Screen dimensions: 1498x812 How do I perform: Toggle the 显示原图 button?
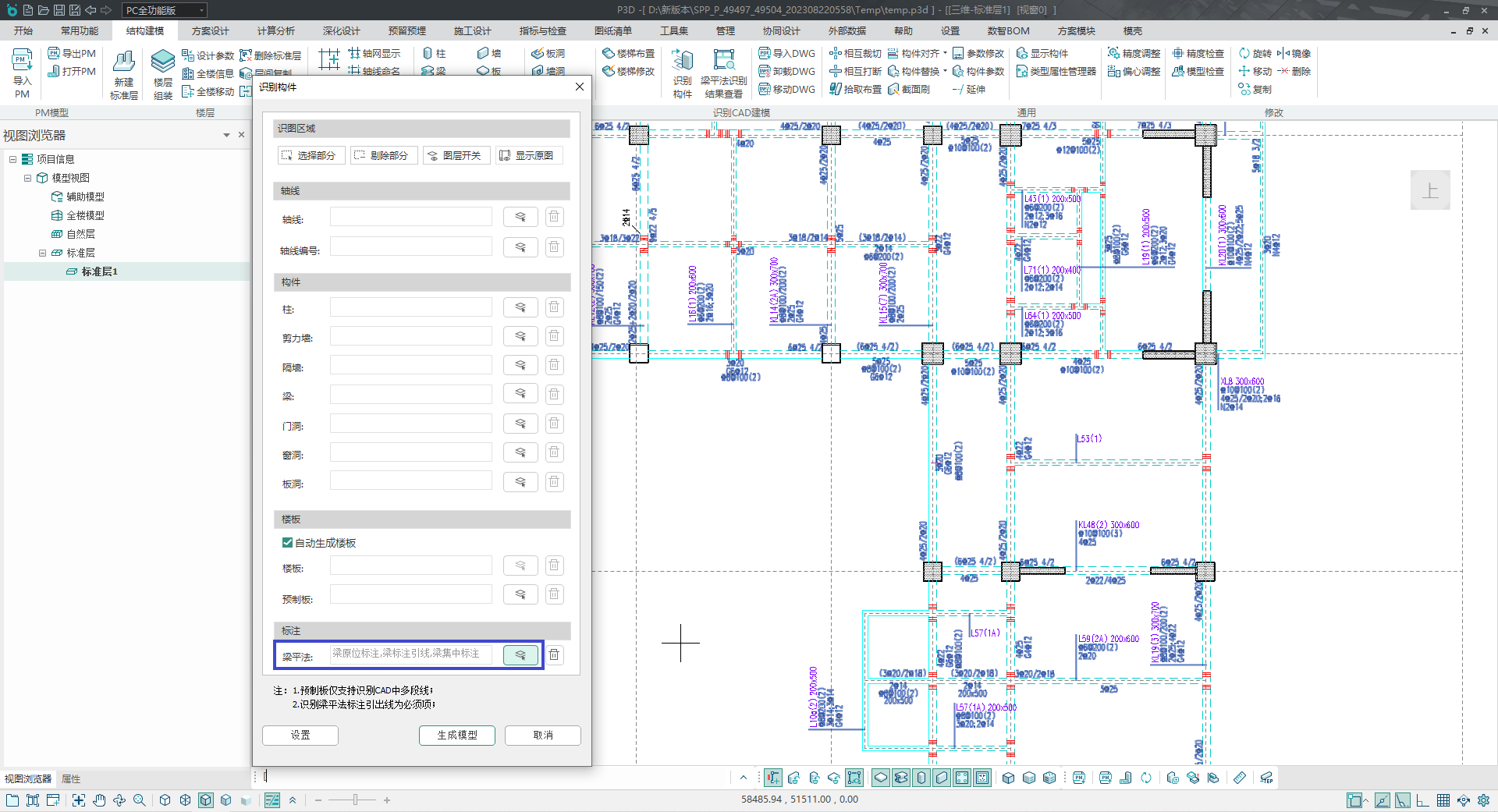tap(528, 155)
